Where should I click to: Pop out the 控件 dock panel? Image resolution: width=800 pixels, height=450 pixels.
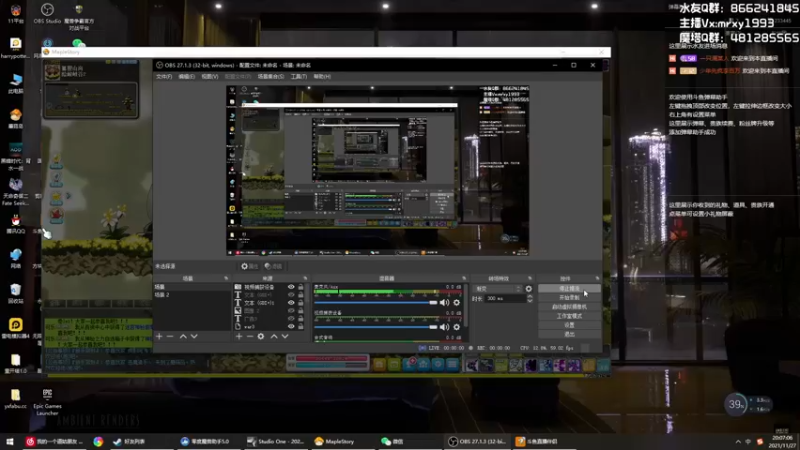(597, 279)
